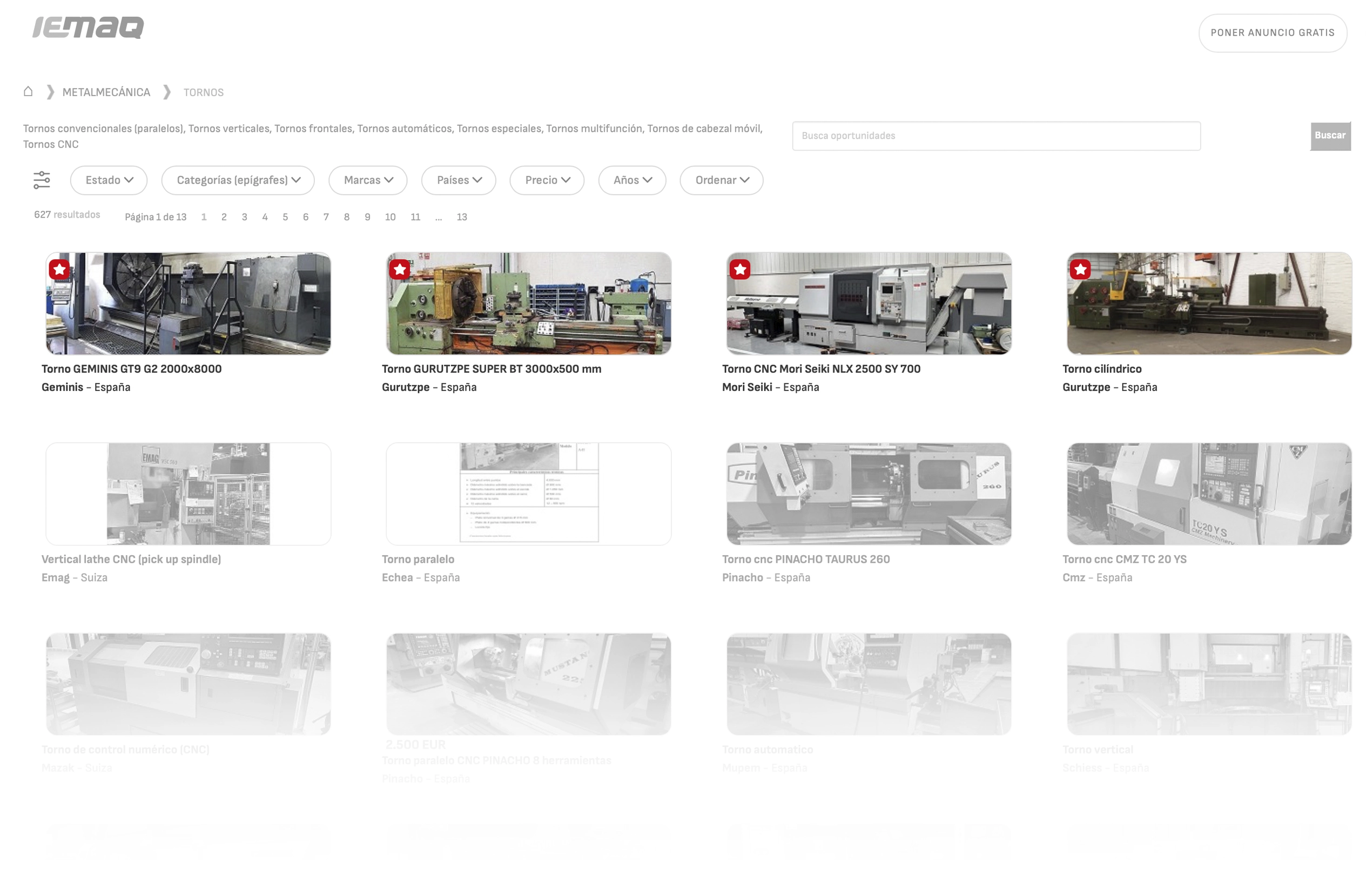Open the Estado filter dropdown

point(108,180)
